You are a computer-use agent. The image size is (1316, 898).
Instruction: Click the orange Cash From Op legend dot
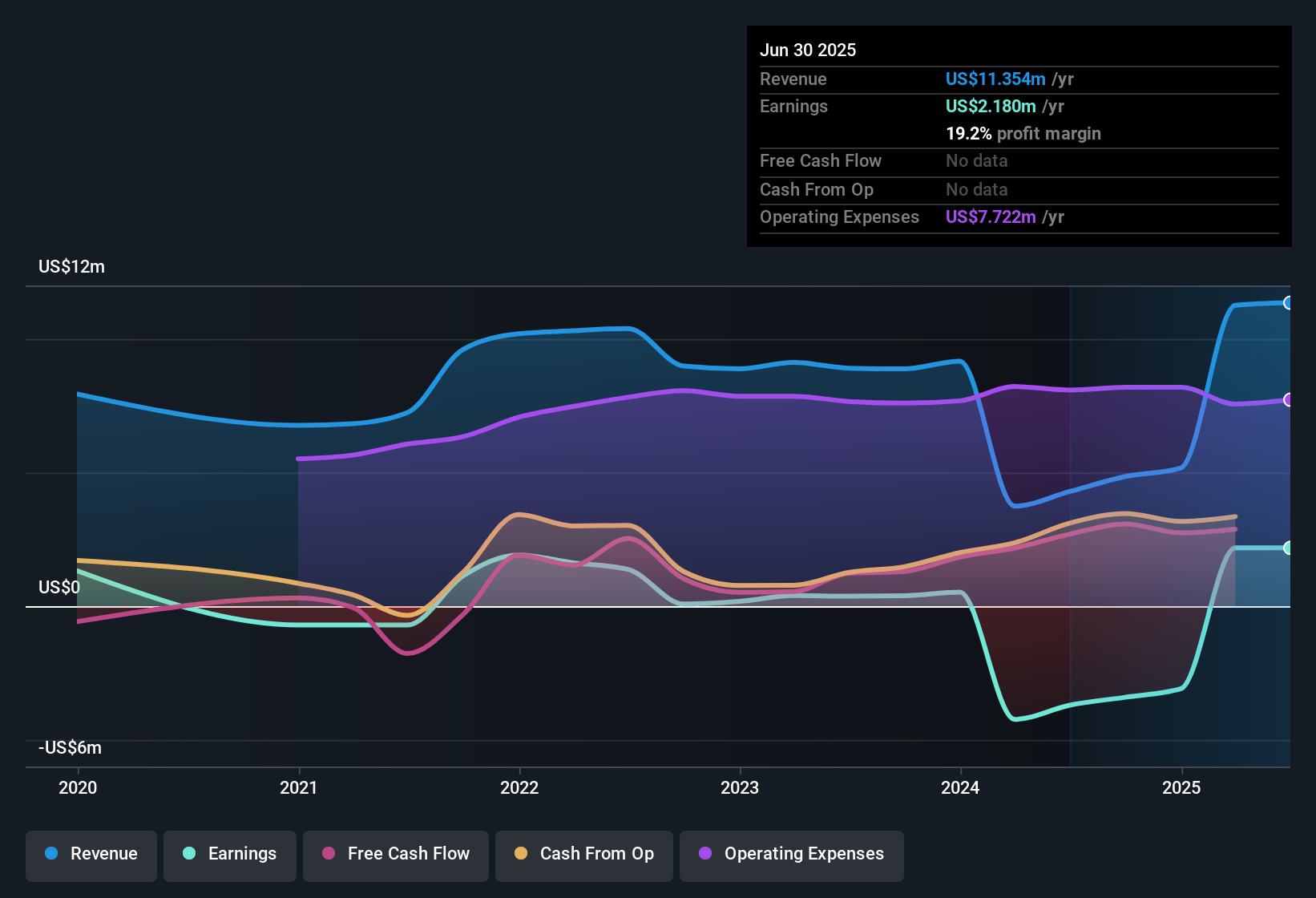click(521, 853)
